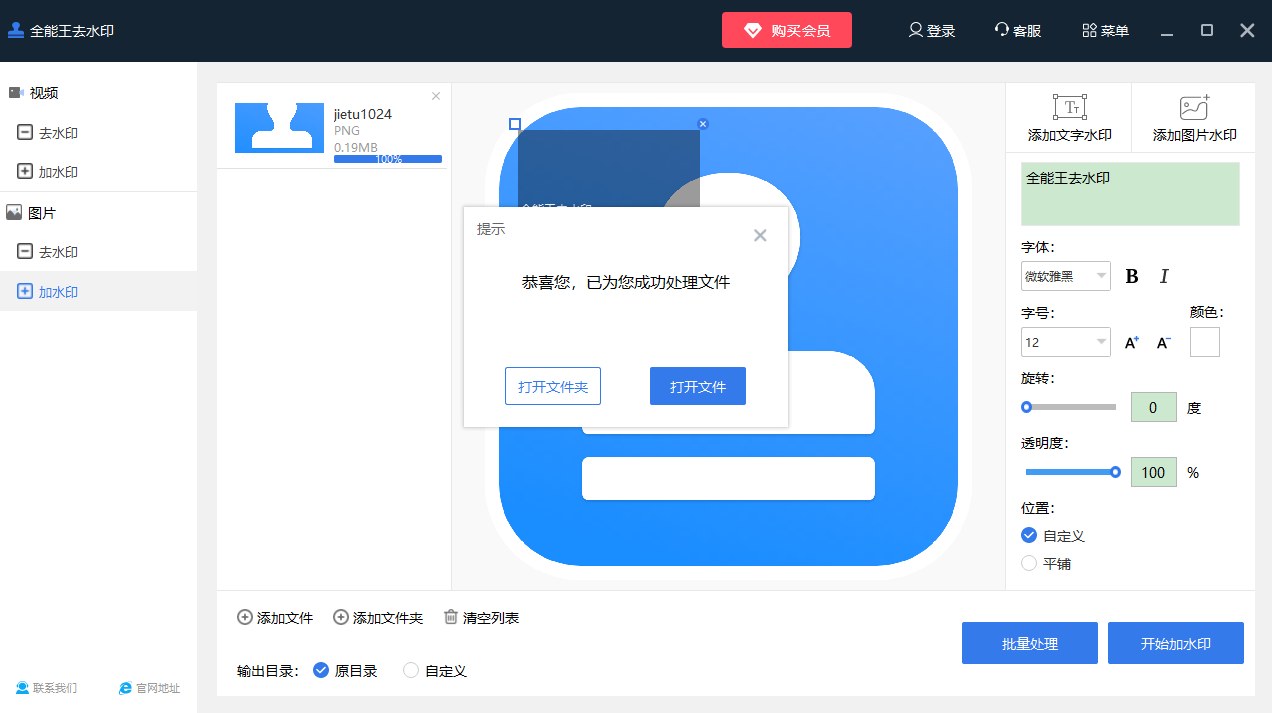The image size is (1272, 713).
Task: Maximize the application window
Action: coord(1207,31)
